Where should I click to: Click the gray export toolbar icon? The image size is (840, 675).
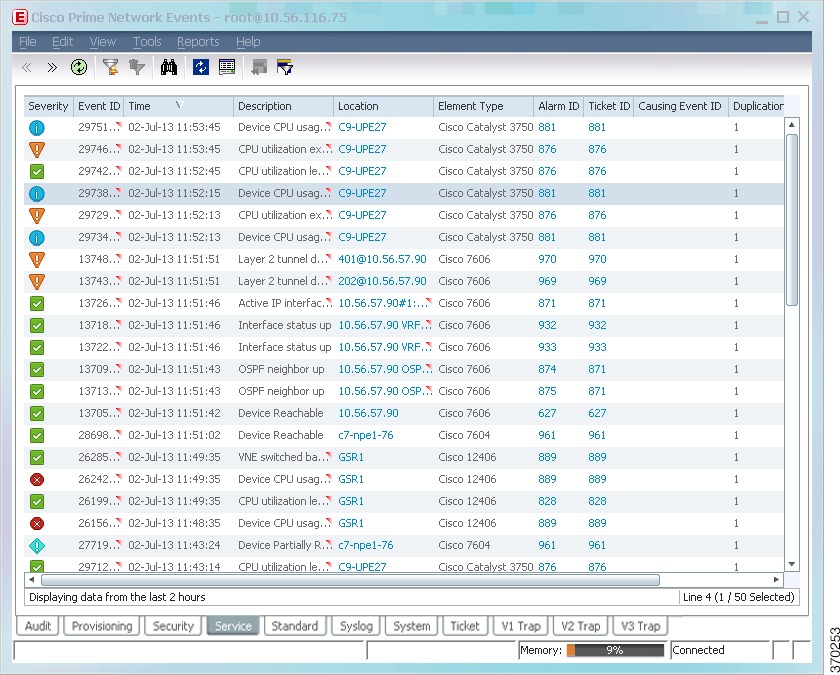click(x=259, y=67)
